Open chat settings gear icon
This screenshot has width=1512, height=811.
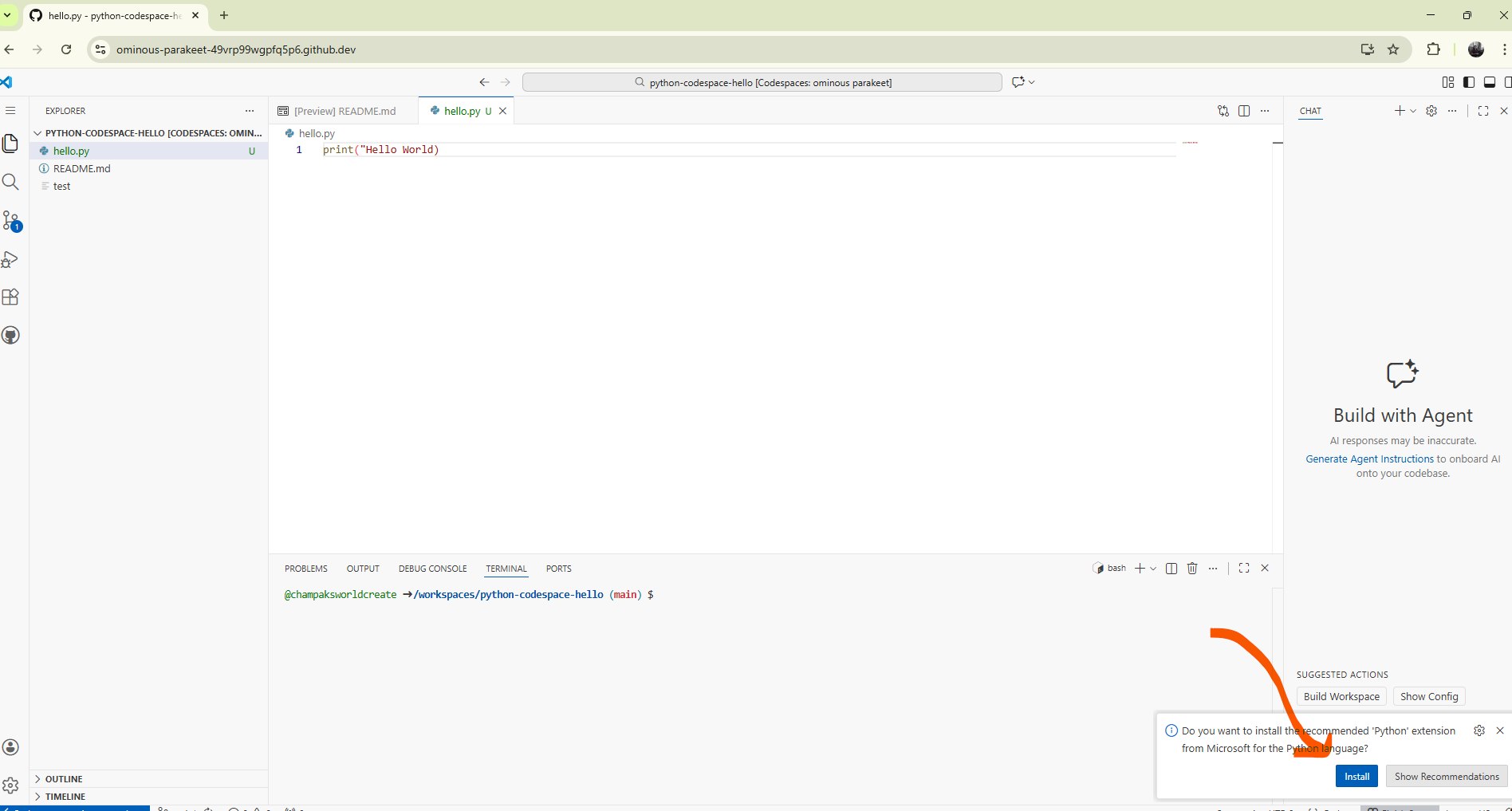pyautogui.click(x=1431, y=111)
